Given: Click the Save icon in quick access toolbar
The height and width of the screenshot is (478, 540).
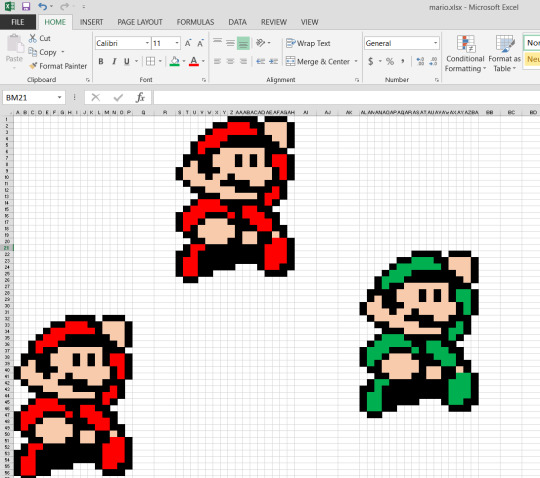Looking at the screenshot, I should click(x=25, y=6).
